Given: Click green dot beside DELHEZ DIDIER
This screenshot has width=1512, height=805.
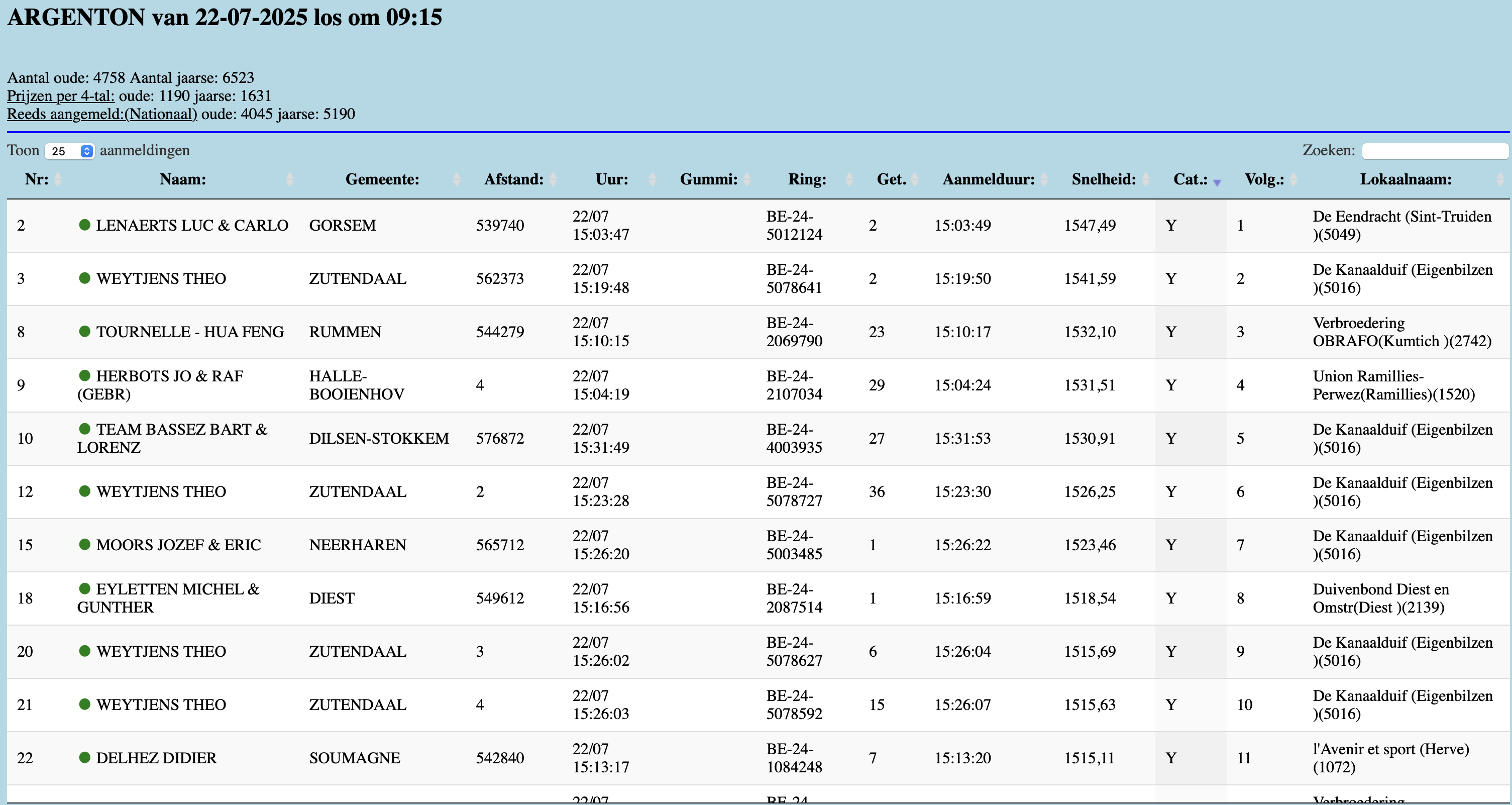Looking at the screenshot, I should click(84, 757).
